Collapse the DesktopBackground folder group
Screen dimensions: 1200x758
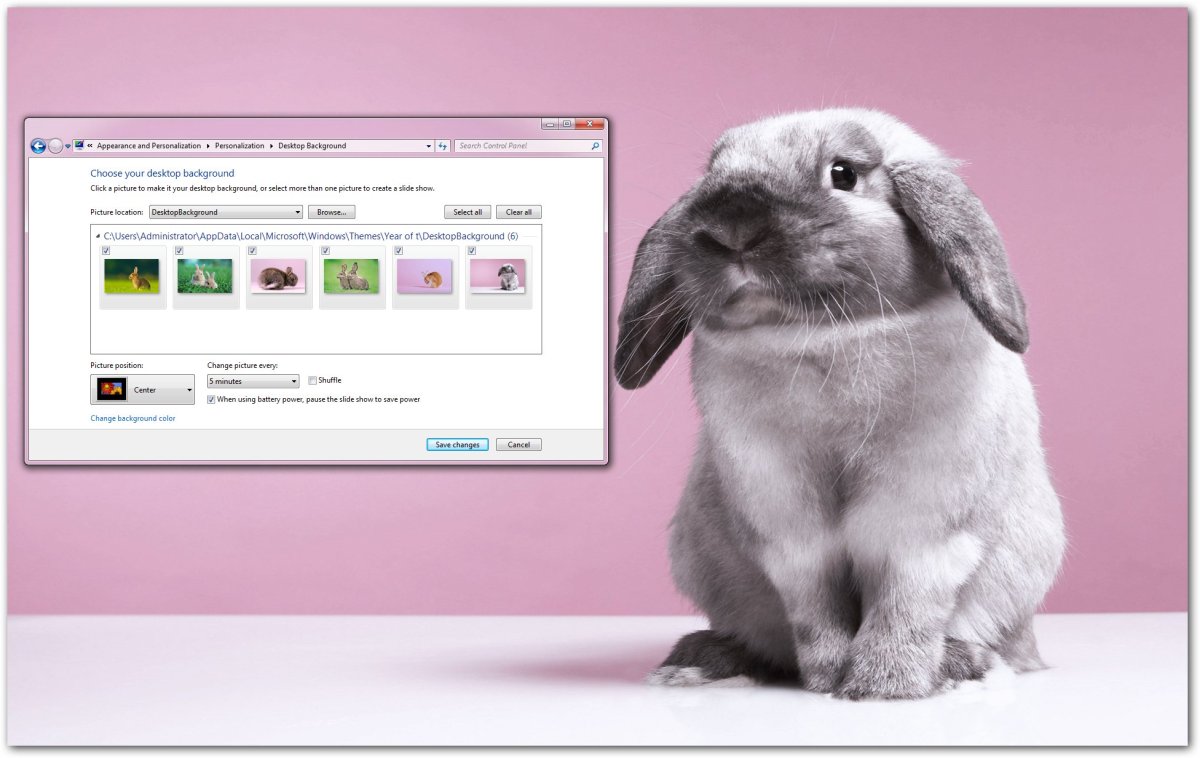pos(98,237)
